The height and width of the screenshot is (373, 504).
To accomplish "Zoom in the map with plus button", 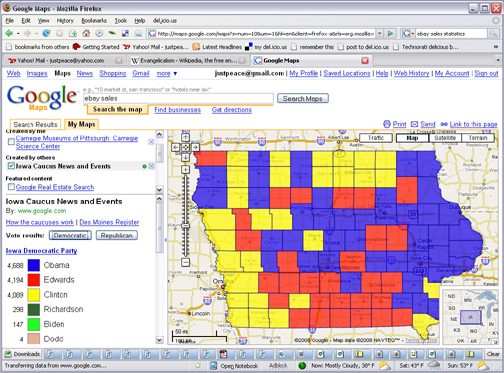I will (x=185, y=169).
